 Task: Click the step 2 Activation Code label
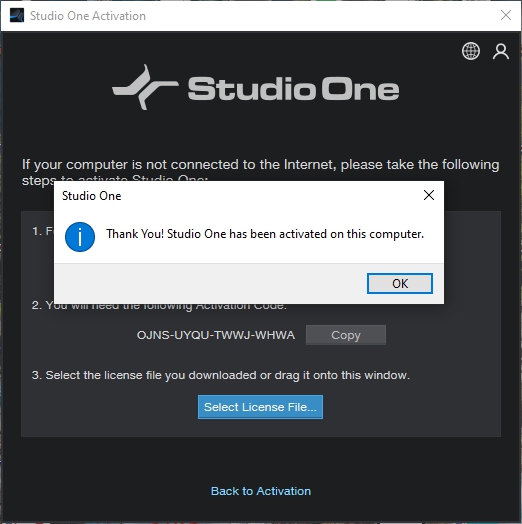pyautogui.click(x=159, y=306)
